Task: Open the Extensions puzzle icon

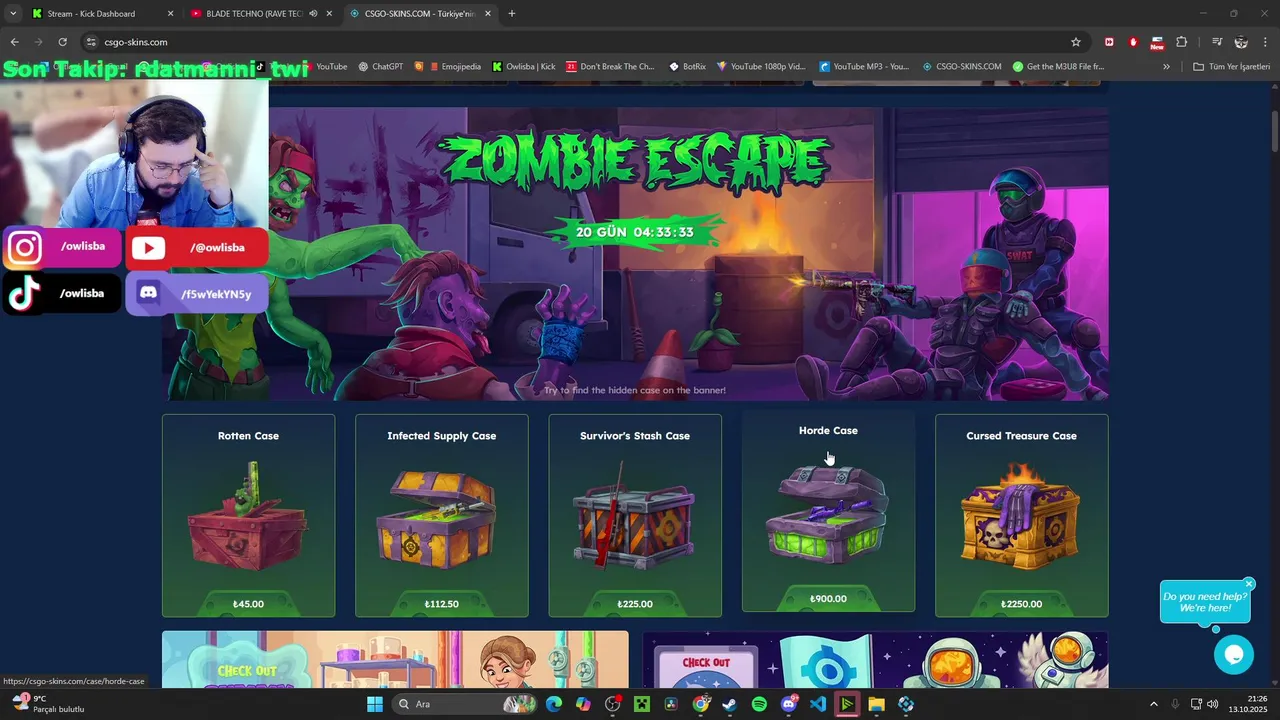Action: point(1181,42)
